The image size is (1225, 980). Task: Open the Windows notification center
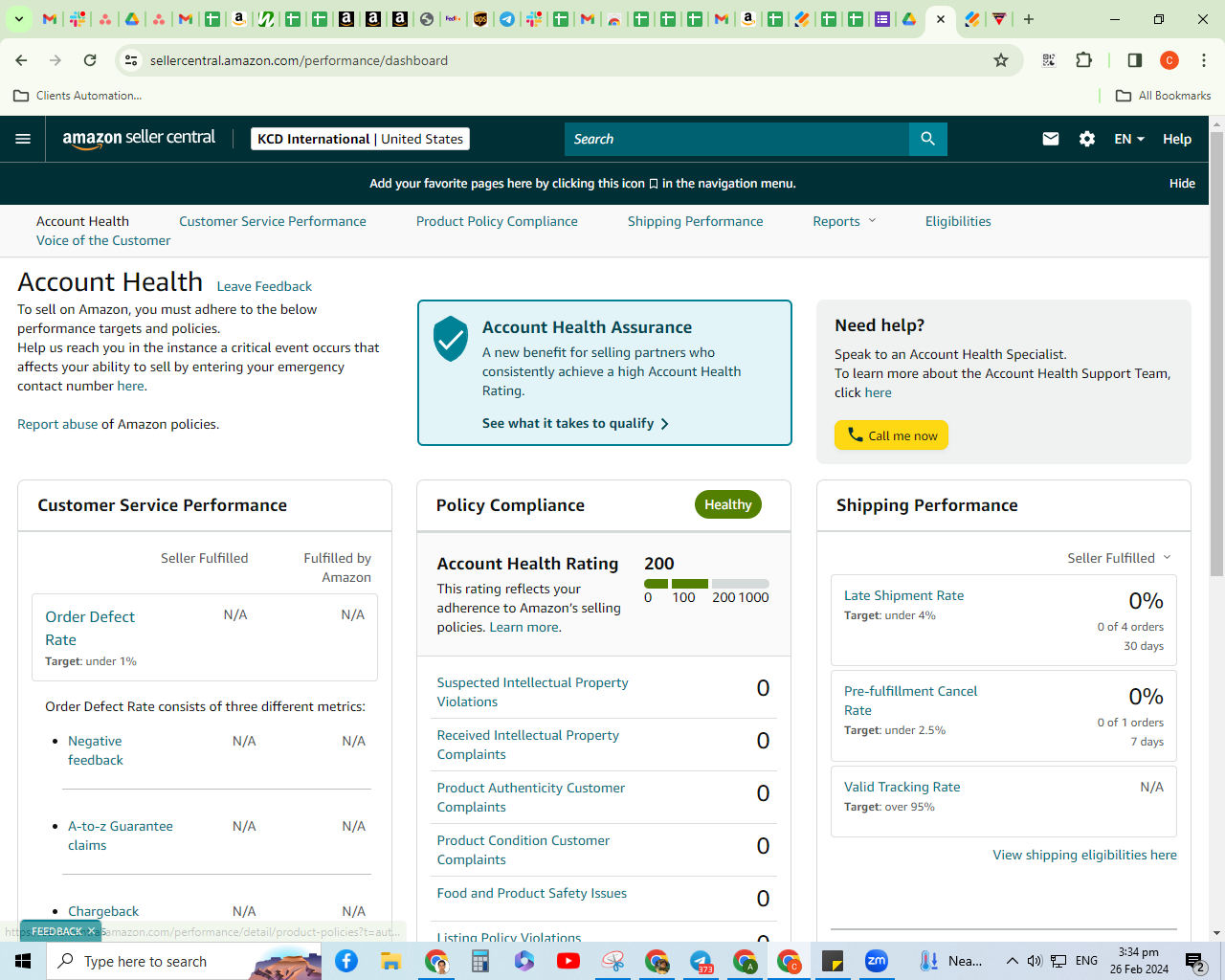[x=1196, y=961]
